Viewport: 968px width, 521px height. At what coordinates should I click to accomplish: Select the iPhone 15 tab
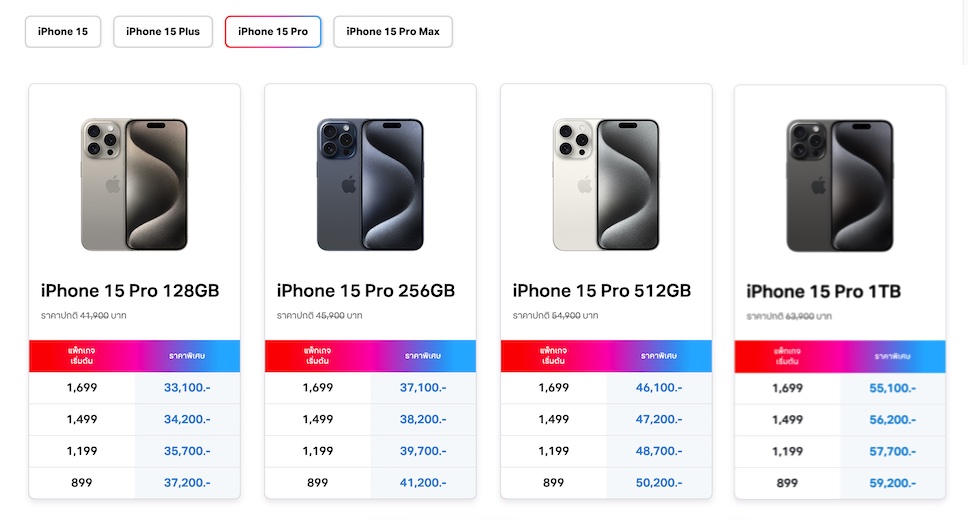[63, 32]
